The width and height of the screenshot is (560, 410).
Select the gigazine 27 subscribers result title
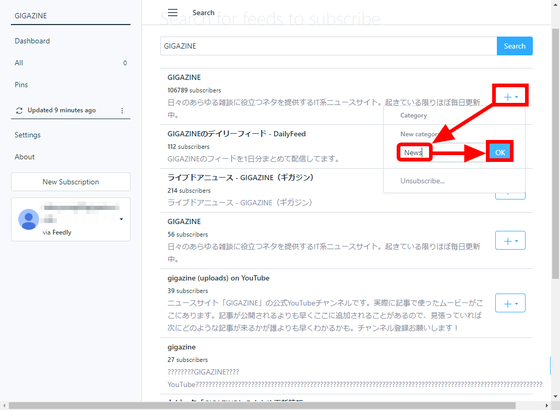pyautogui.click(x=181, y=347)
